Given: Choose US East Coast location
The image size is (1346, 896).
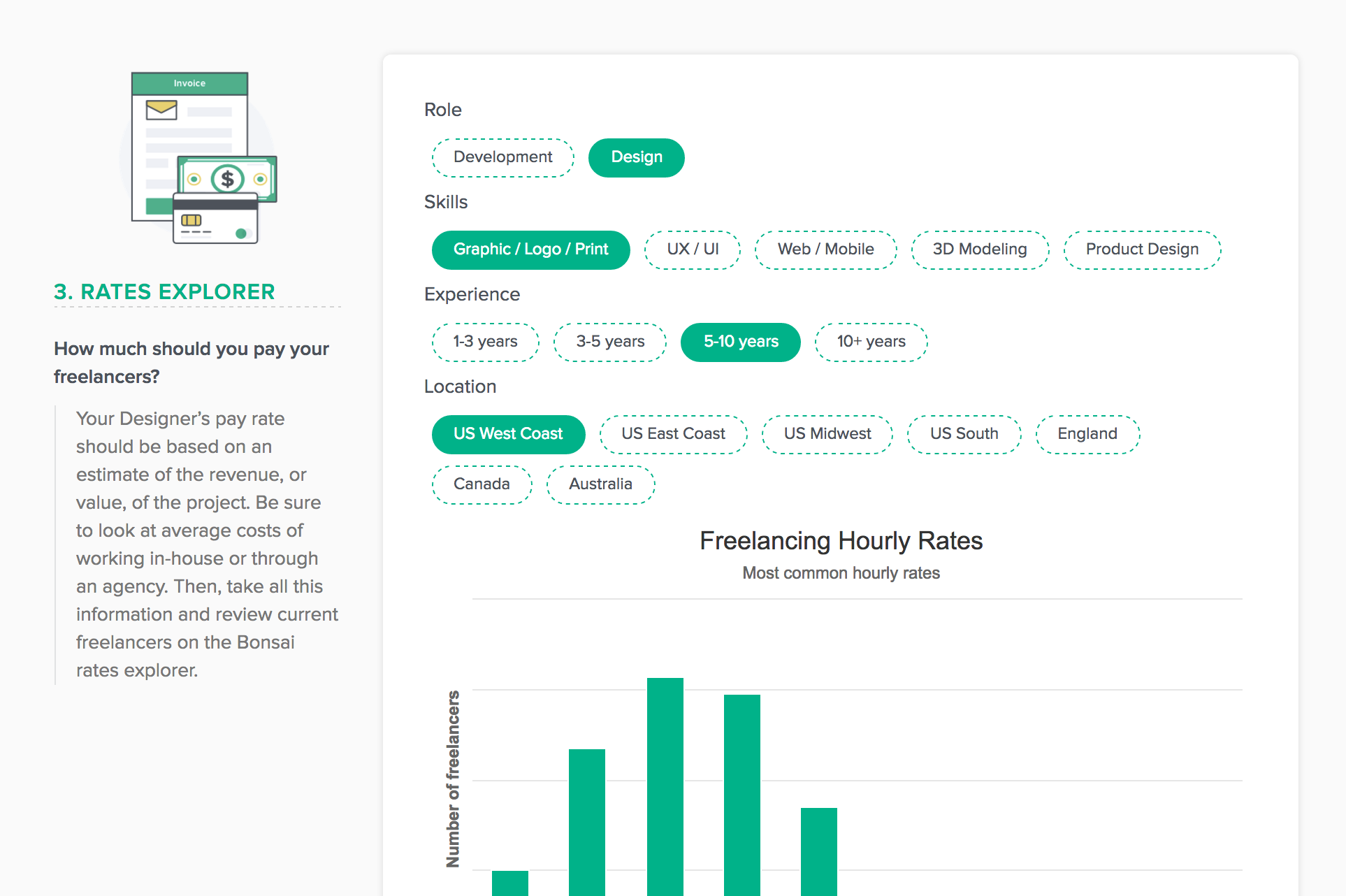Looking at the screenshot, I should coord(673,434).
